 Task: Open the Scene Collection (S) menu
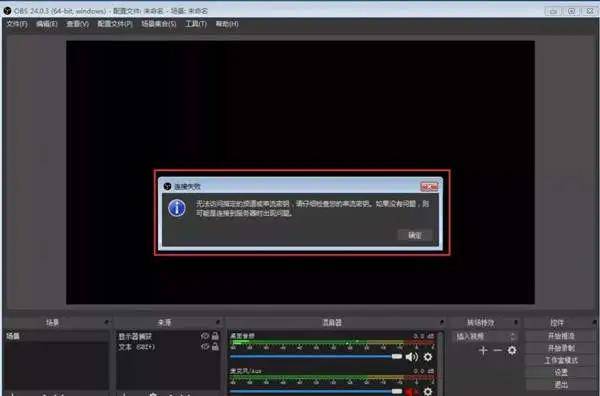click(158, 24)
